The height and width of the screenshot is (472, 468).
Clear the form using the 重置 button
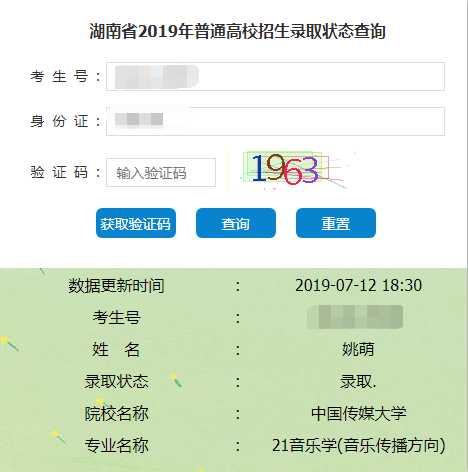tap(336, 223)
